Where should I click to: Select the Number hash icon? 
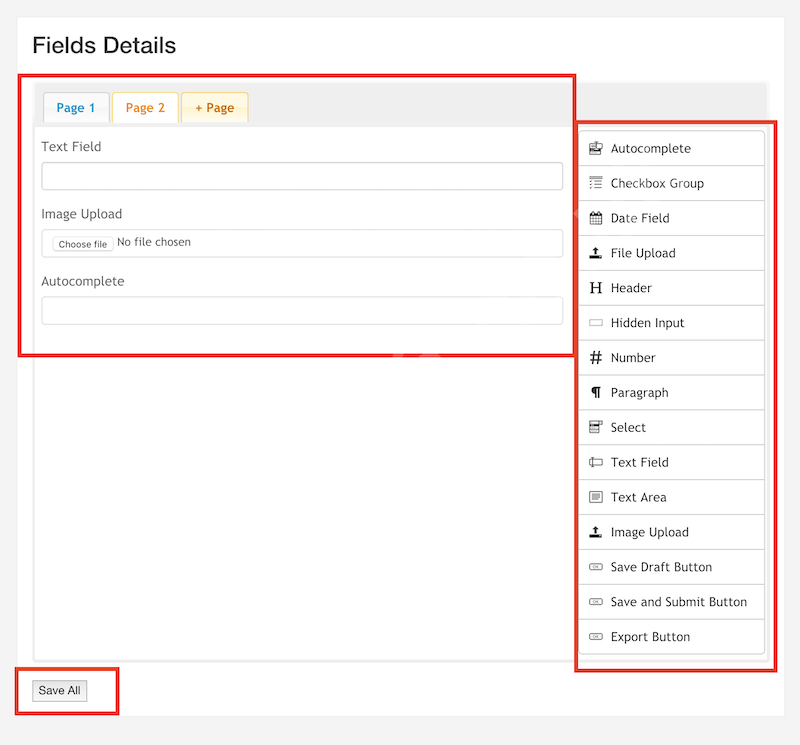pyautogui.click(x=595, y=358)
